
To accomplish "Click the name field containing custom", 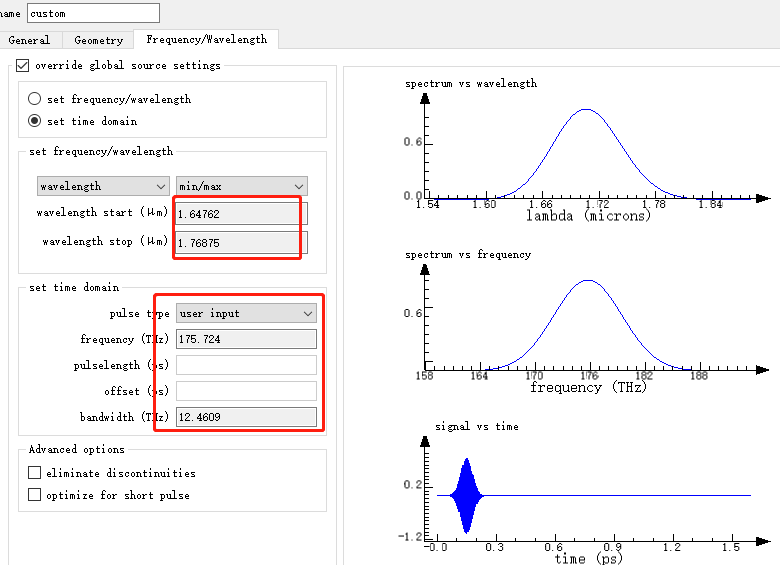I will (92, 13).
